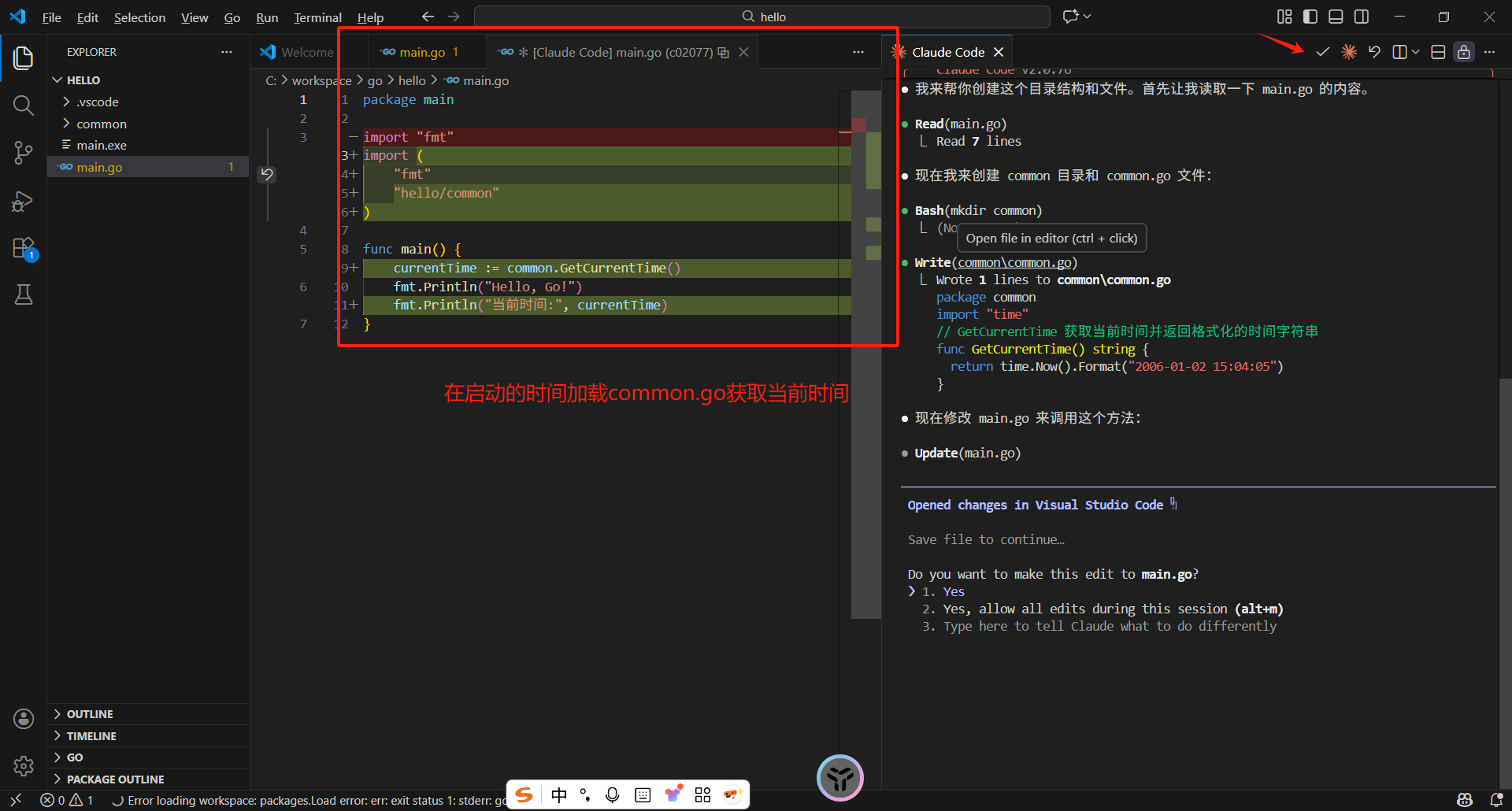Toggle primary side bar visibility
Viewport: 1512px width, 811px height.
1310,17
